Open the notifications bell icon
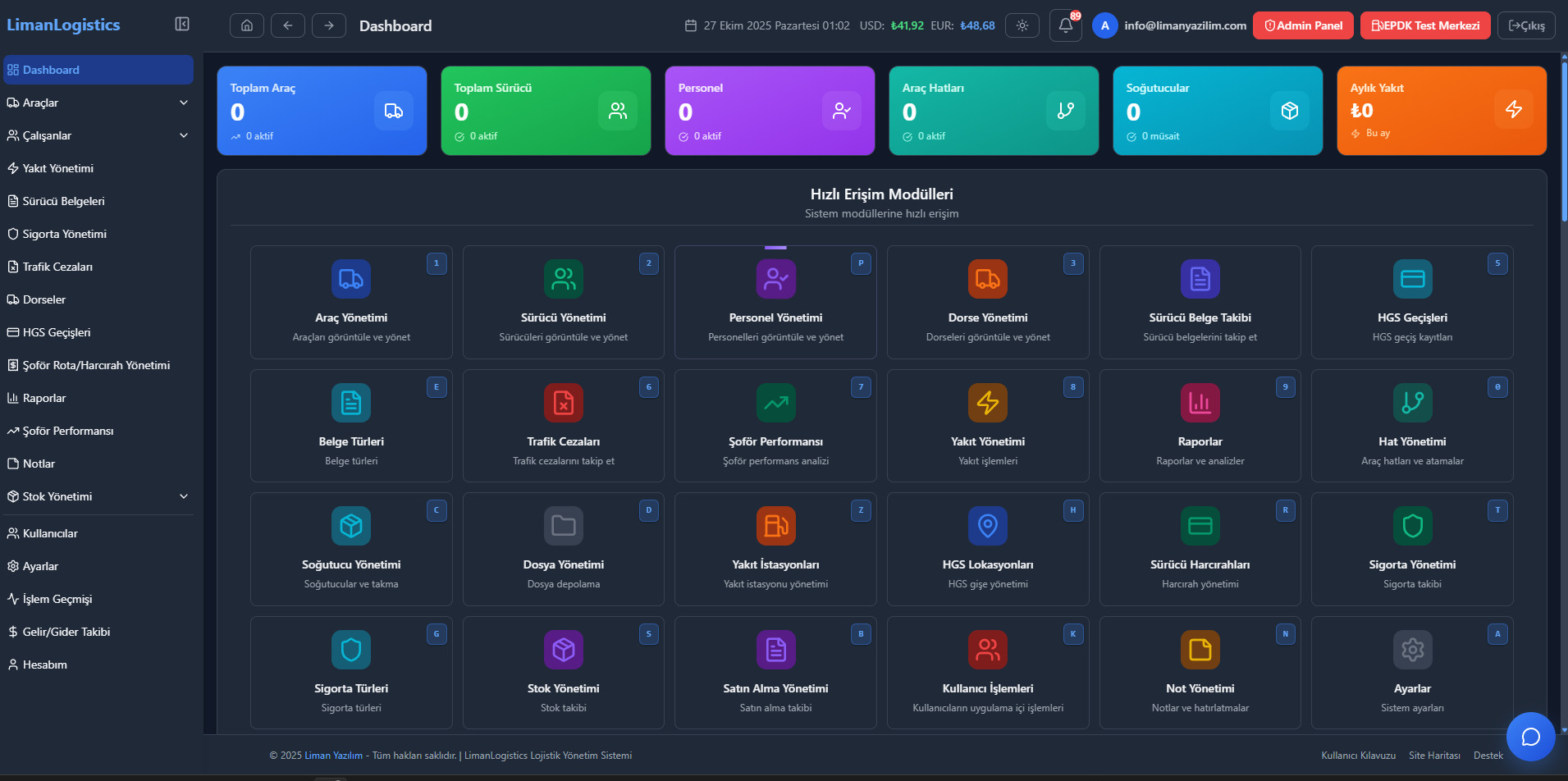Viewport: 1568px width, 781px height. coord(1065,25)
